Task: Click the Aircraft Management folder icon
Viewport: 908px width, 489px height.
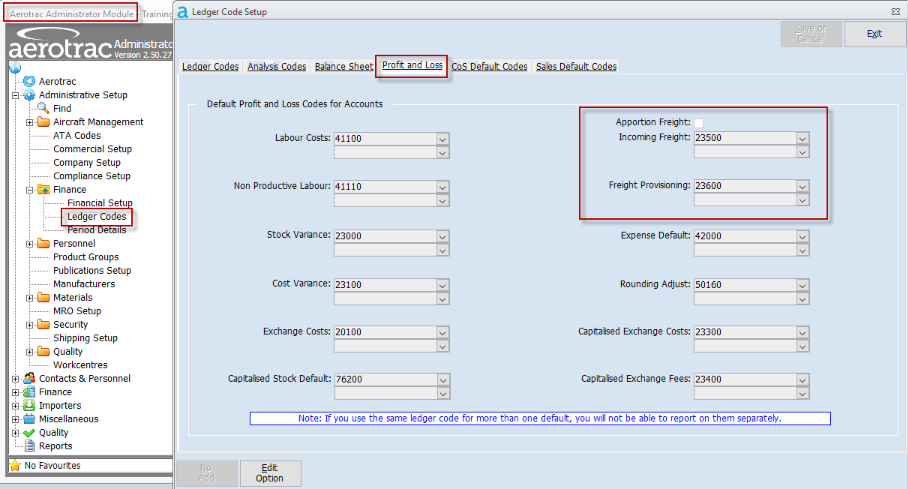Action: click(x=43, y=122)
